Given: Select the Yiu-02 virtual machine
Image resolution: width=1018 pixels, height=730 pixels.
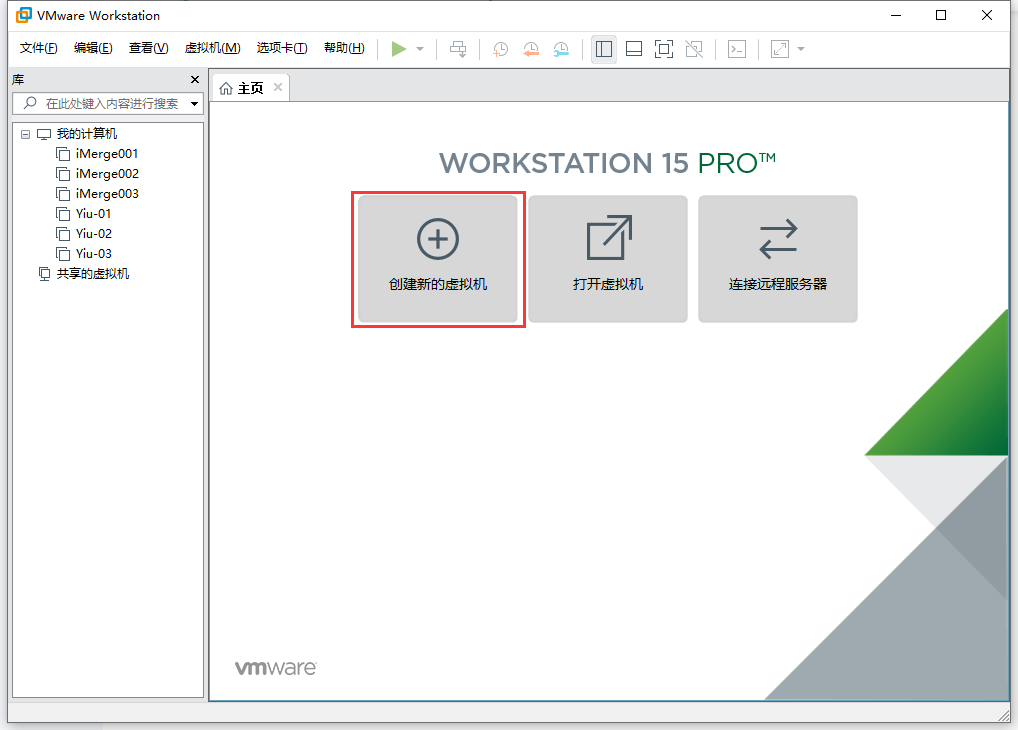Looking at the screenshot, I should [93, 234].
